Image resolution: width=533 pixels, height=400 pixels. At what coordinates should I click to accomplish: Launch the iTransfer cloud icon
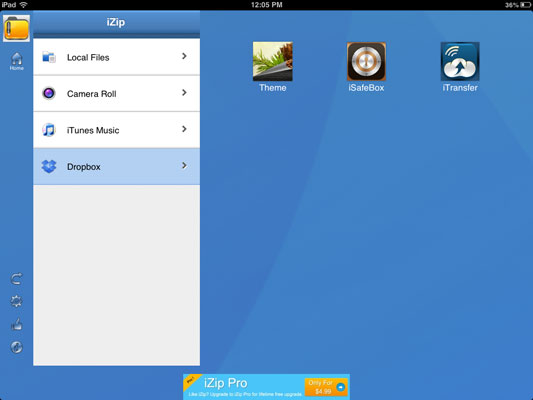460,62
